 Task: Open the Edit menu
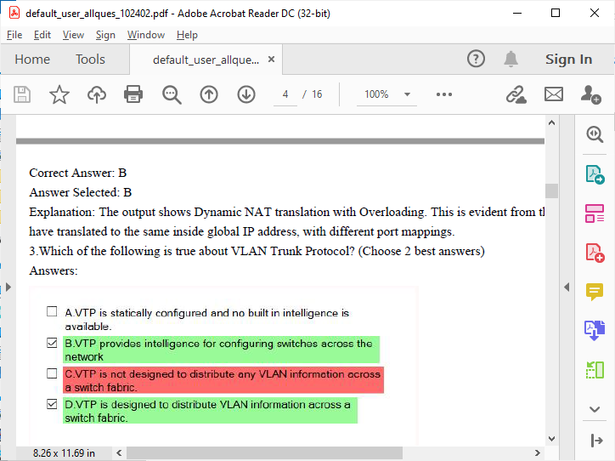pyautogui.click(x=42, y=35)
